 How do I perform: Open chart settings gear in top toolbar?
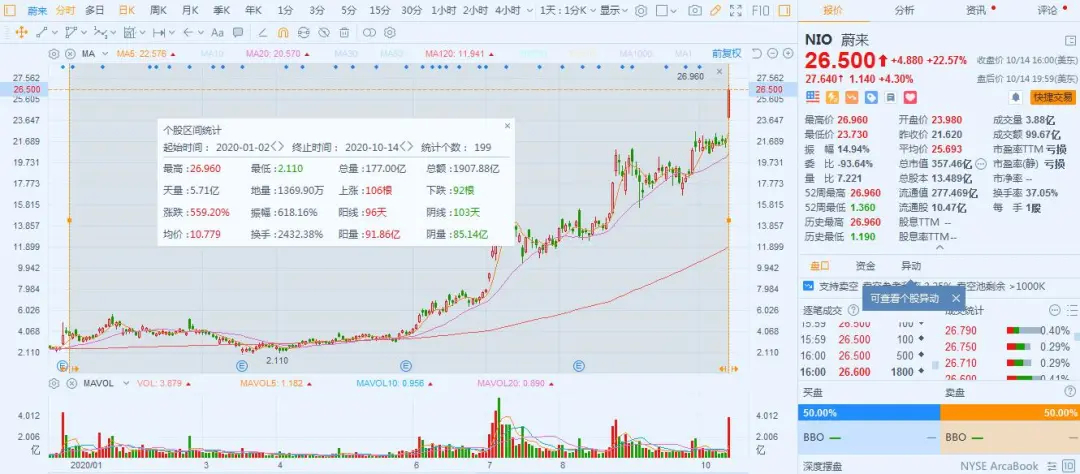[641, 10]
